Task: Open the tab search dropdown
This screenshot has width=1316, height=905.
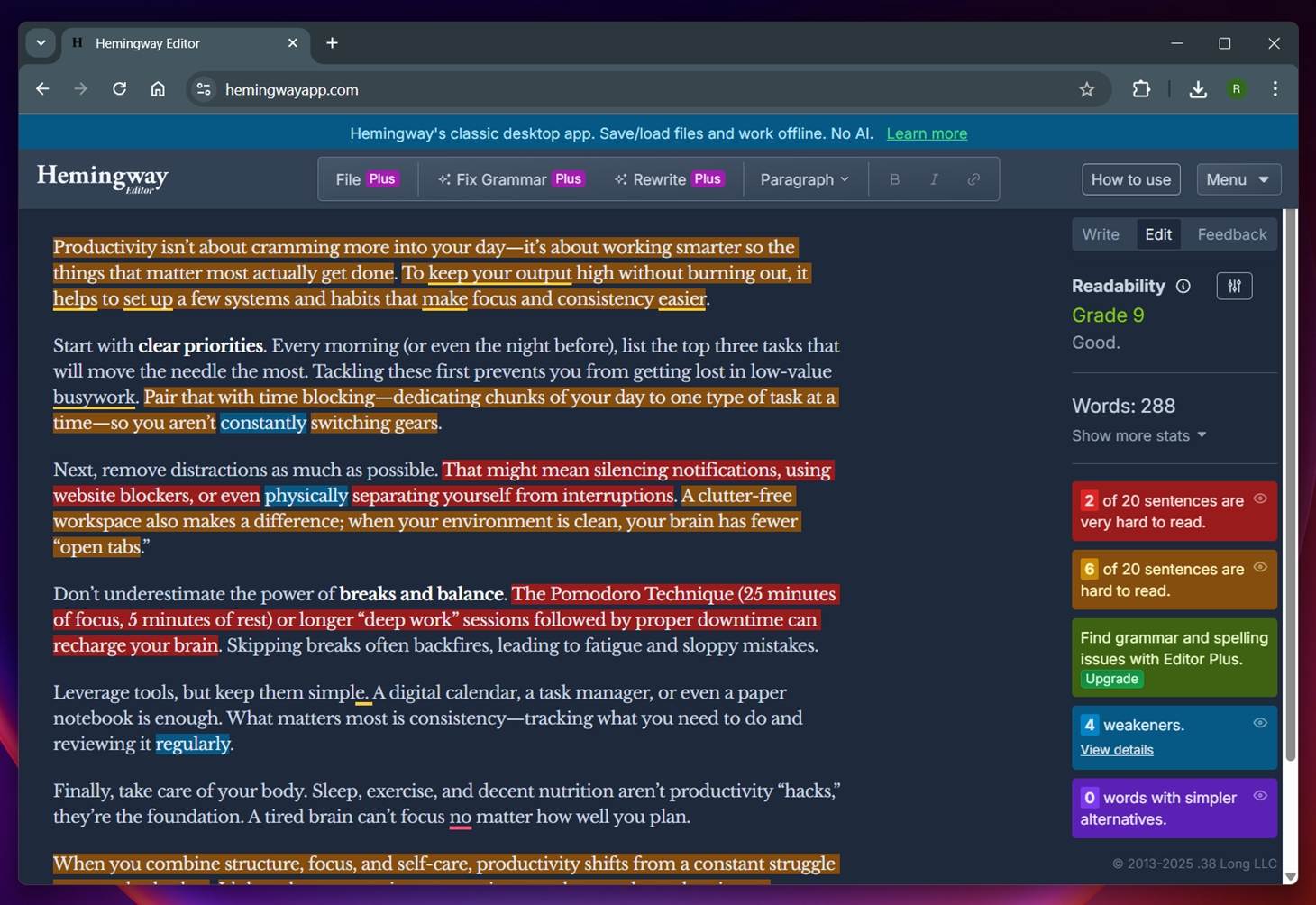Action: coord(41,43)
